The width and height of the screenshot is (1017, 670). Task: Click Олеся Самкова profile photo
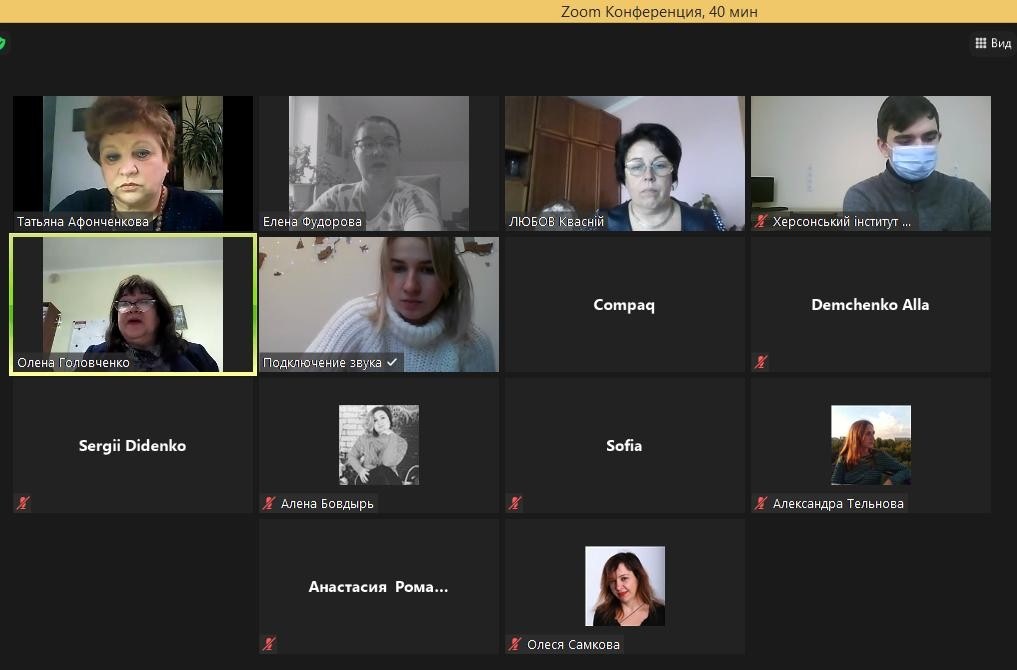point(625,586)
